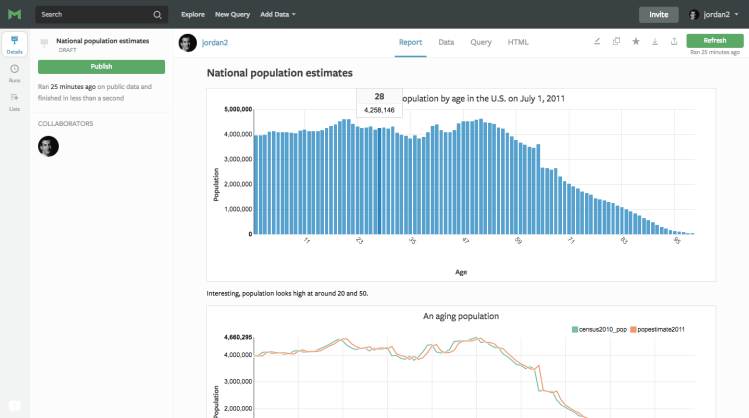Open the Details sidebar panel icon
Image resolution: width=749 pixels, height=418 pixels.
[x=14, y=44]
